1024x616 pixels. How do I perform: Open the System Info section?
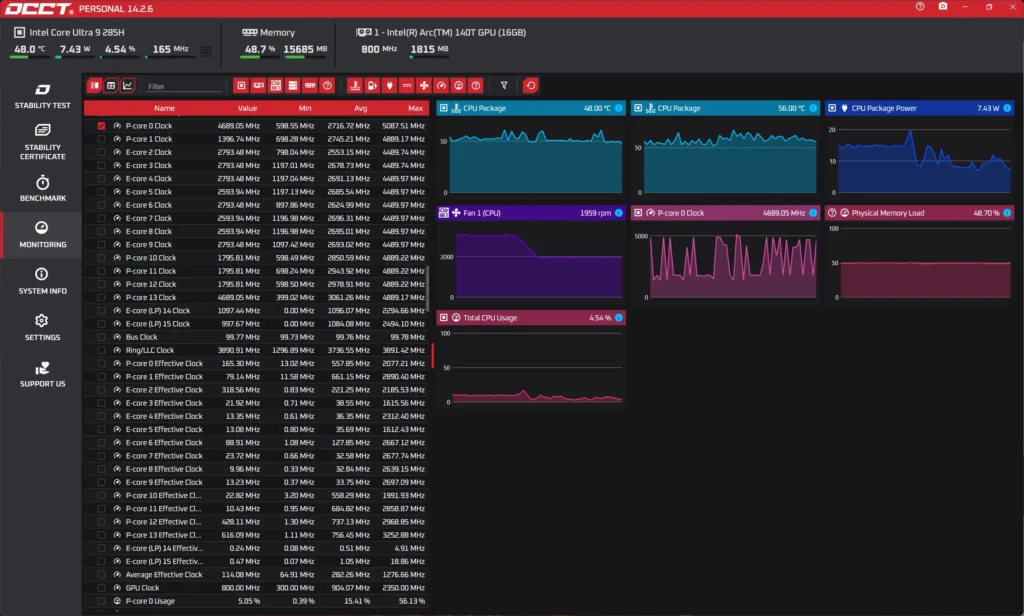point(42,281)
